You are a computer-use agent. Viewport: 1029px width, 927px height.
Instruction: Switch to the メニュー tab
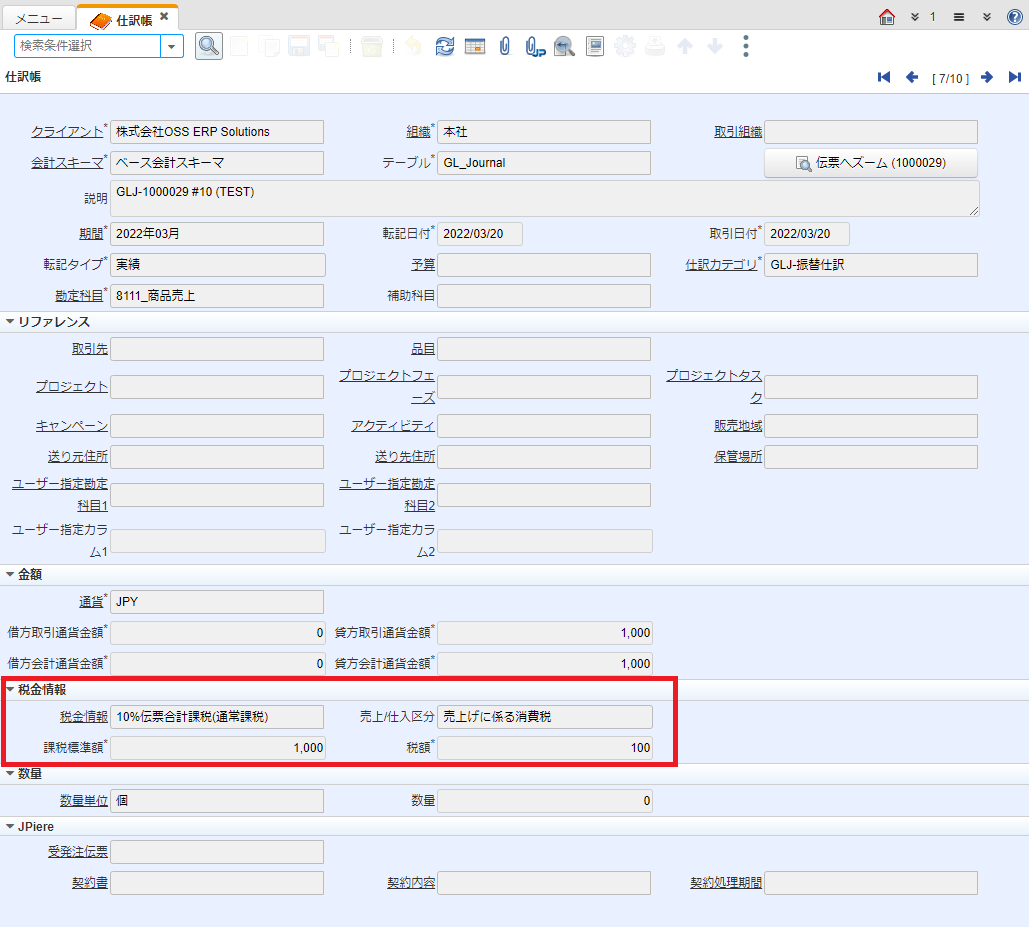point(39,19)
